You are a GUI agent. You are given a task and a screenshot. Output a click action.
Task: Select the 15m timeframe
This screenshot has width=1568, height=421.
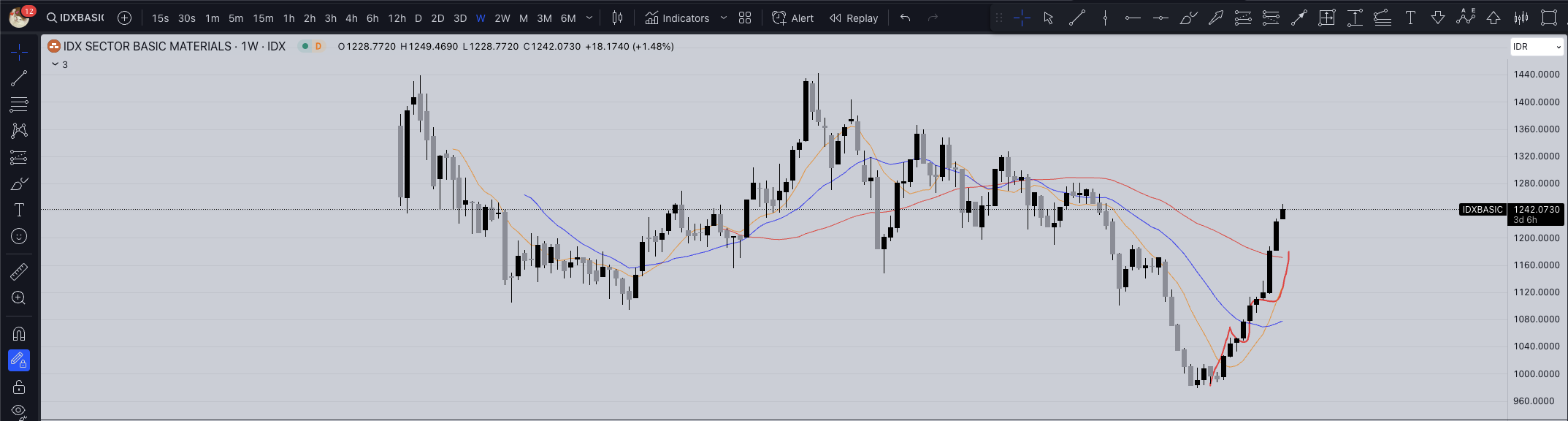(263, 18)
